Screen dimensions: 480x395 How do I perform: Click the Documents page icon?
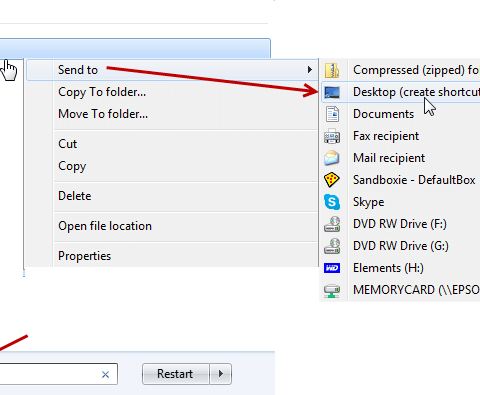(332, 114)
